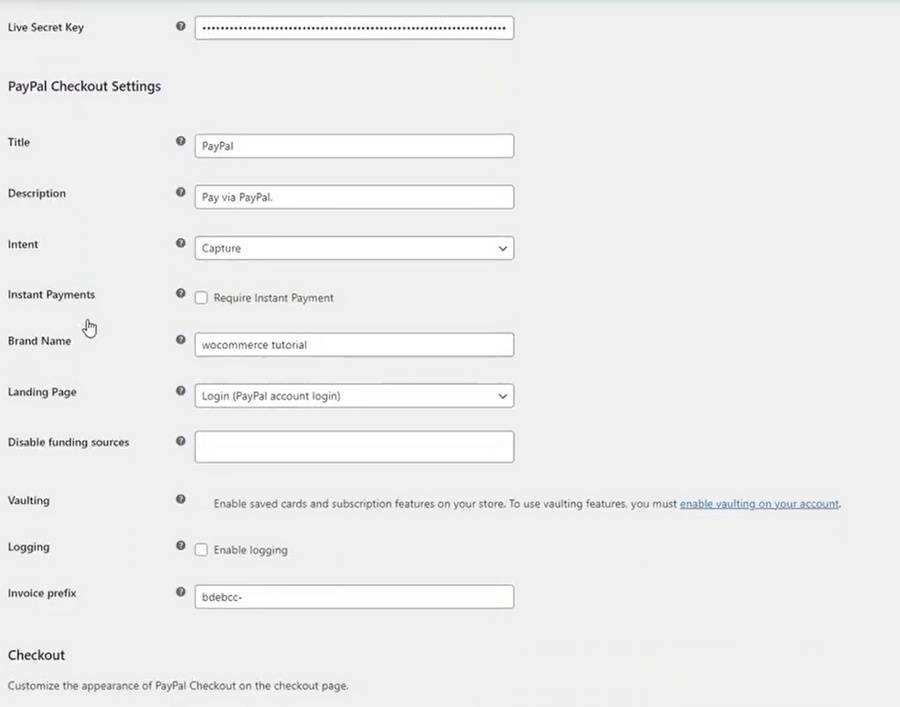Click the Vaulting help icon

pos(181,499)
